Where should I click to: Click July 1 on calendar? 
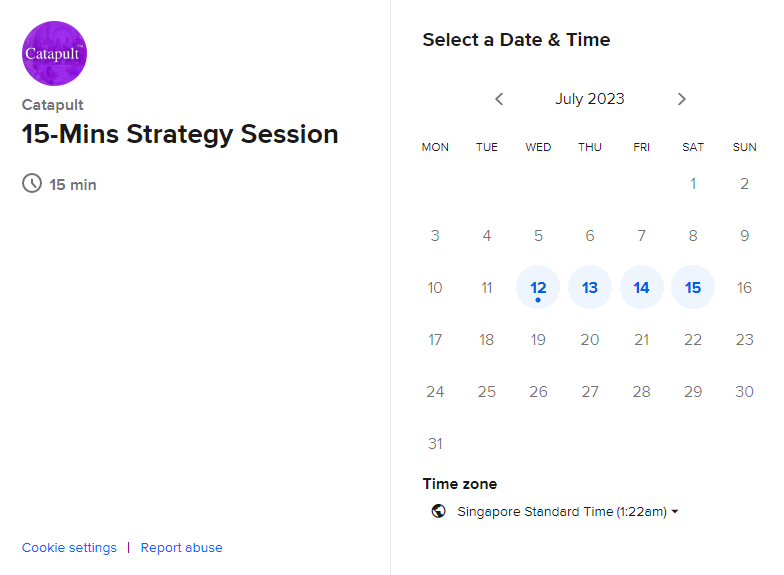click(x=693, y=184)
